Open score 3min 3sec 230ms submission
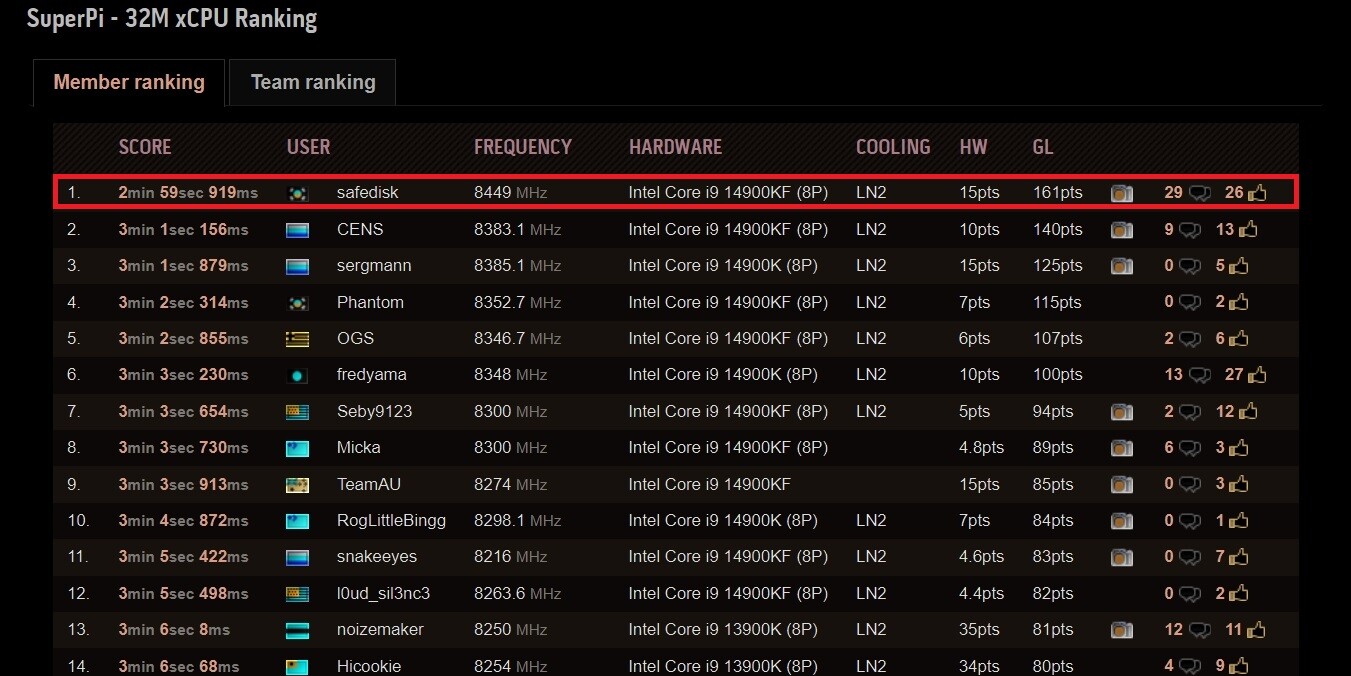This screenshot has width=1351, height=676. [x=183, y=375]
